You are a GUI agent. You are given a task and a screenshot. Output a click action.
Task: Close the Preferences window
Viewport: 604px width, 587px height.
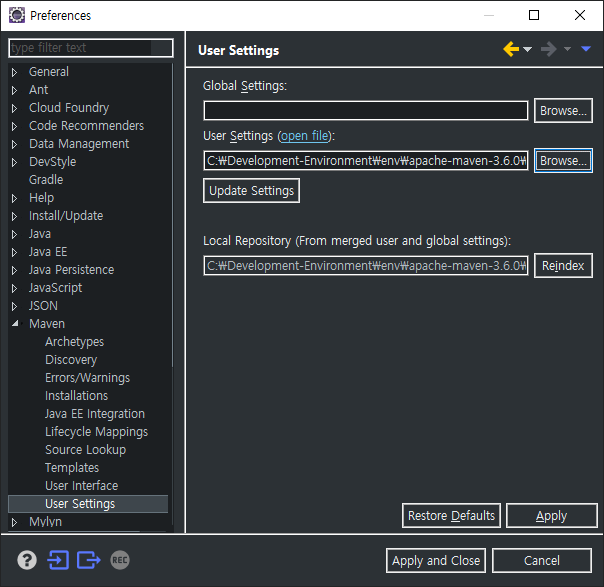(580, 15)
